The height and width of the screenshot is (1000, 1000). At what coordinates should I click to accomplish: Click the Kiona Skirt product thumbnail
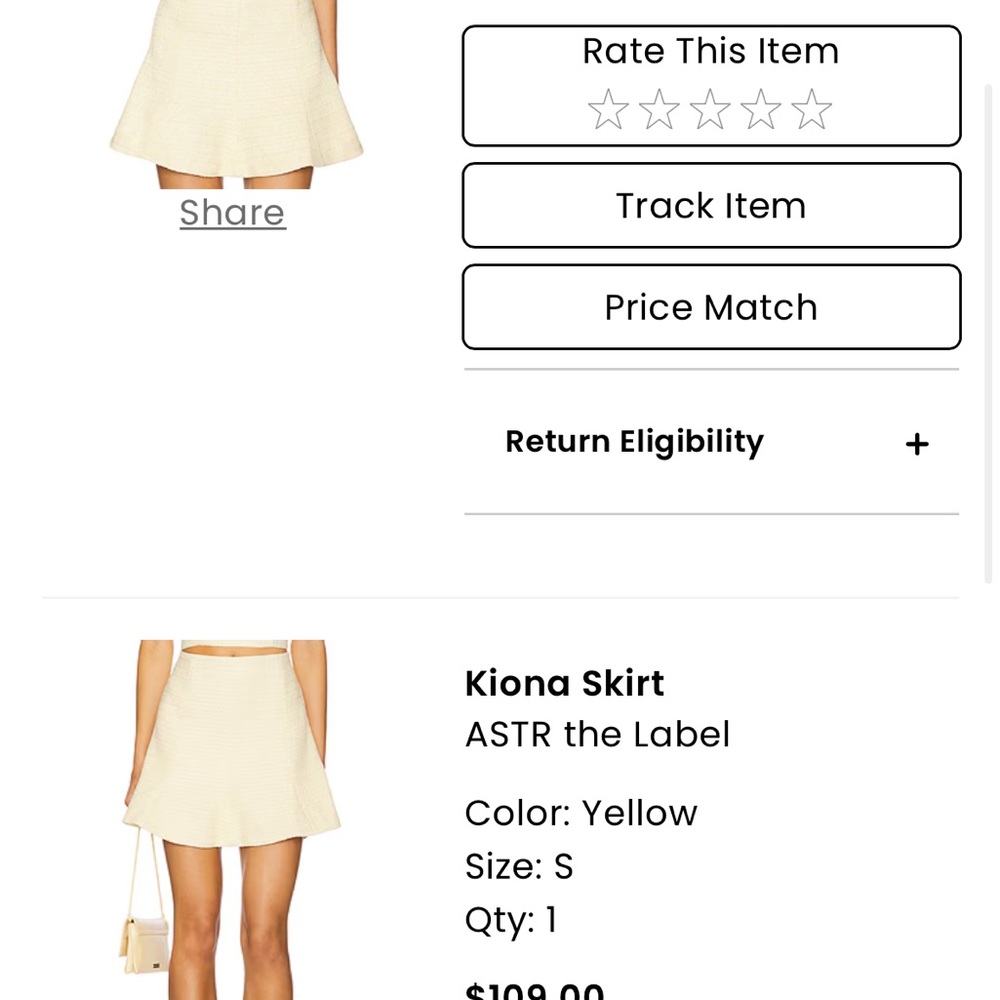(232, 820)
